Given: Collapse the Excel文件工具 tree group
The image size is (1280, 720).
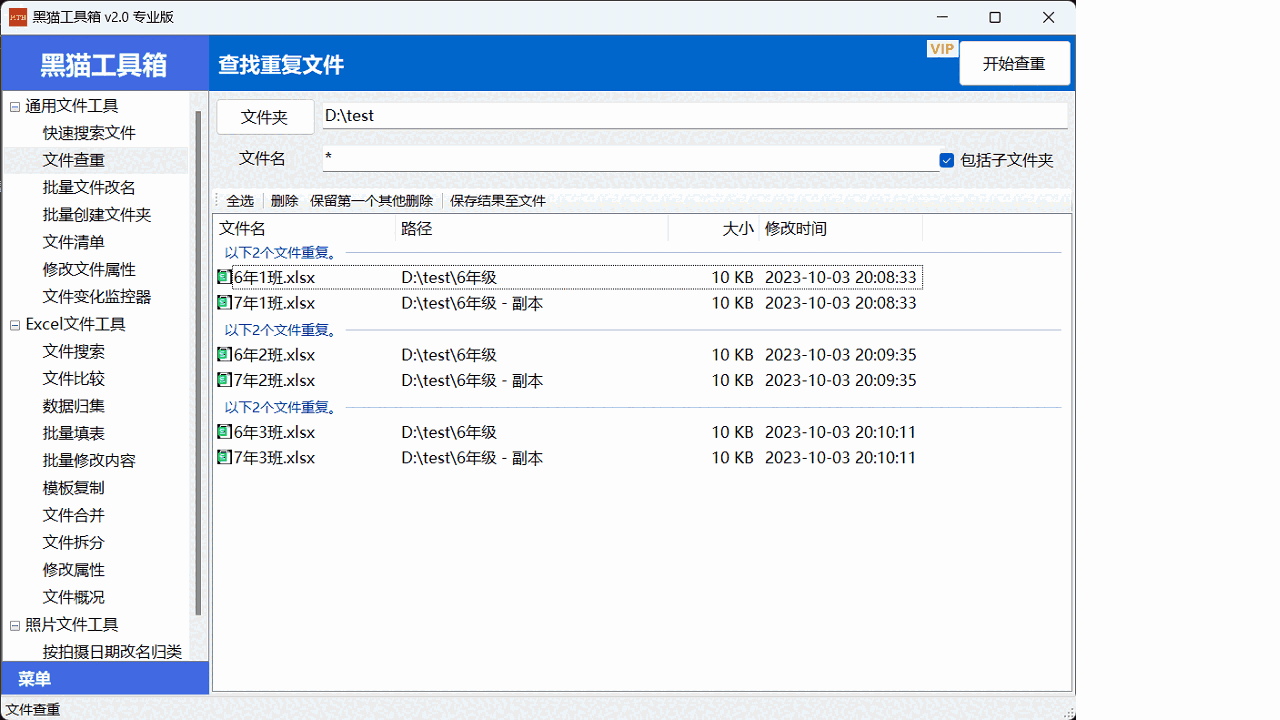Looking at the screenshot, I should [15, 325].
